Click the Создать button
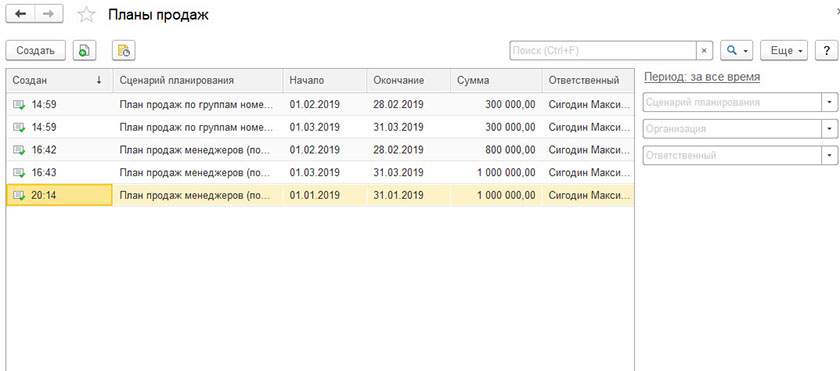The height and width of the screenshot is (371, 840). point(35,50)
